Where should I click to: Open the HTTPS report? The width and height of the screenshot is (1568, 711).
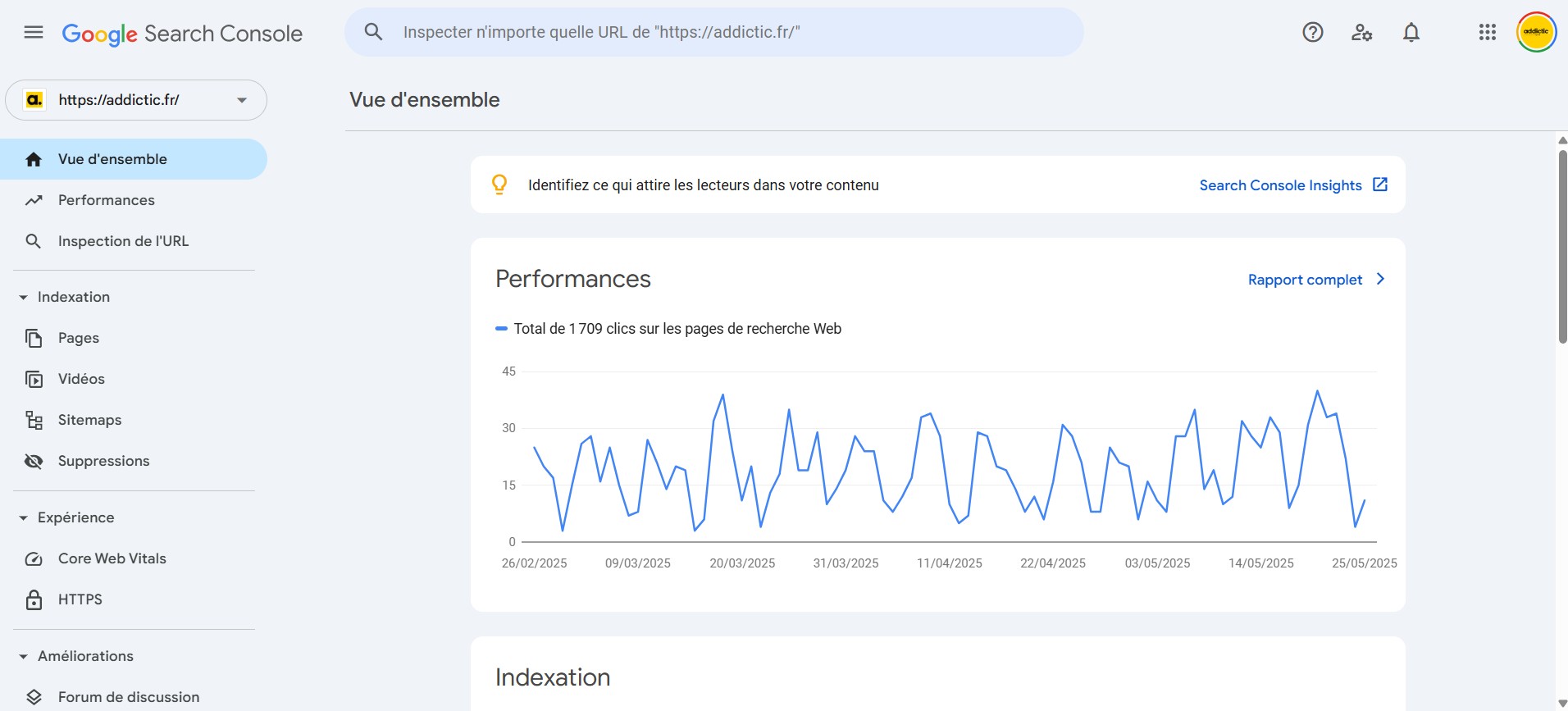click(134, 599)
